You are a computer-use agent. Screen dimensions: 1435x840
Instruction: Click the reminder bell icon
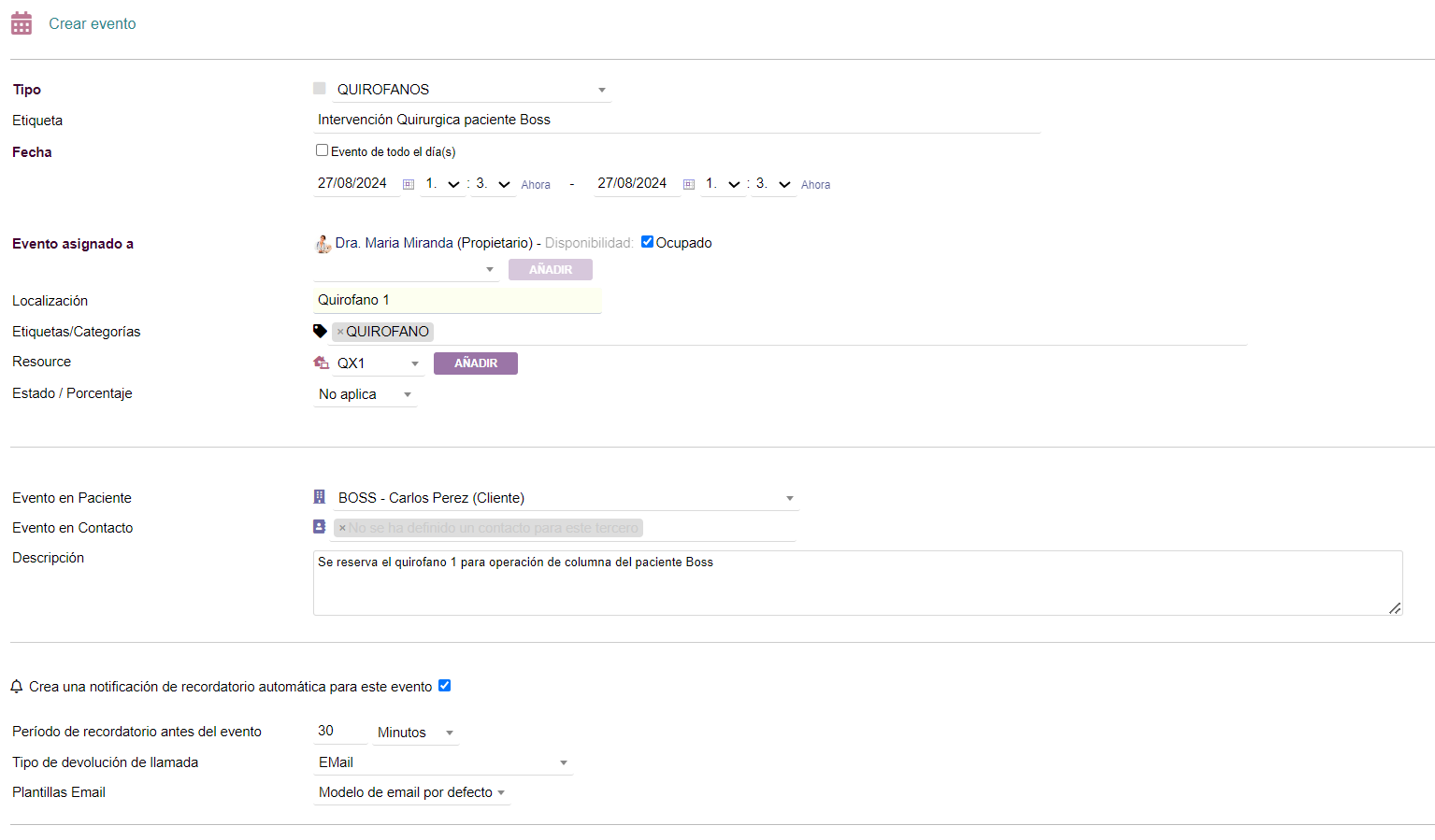pyautogui.click(x=17, y=687)
